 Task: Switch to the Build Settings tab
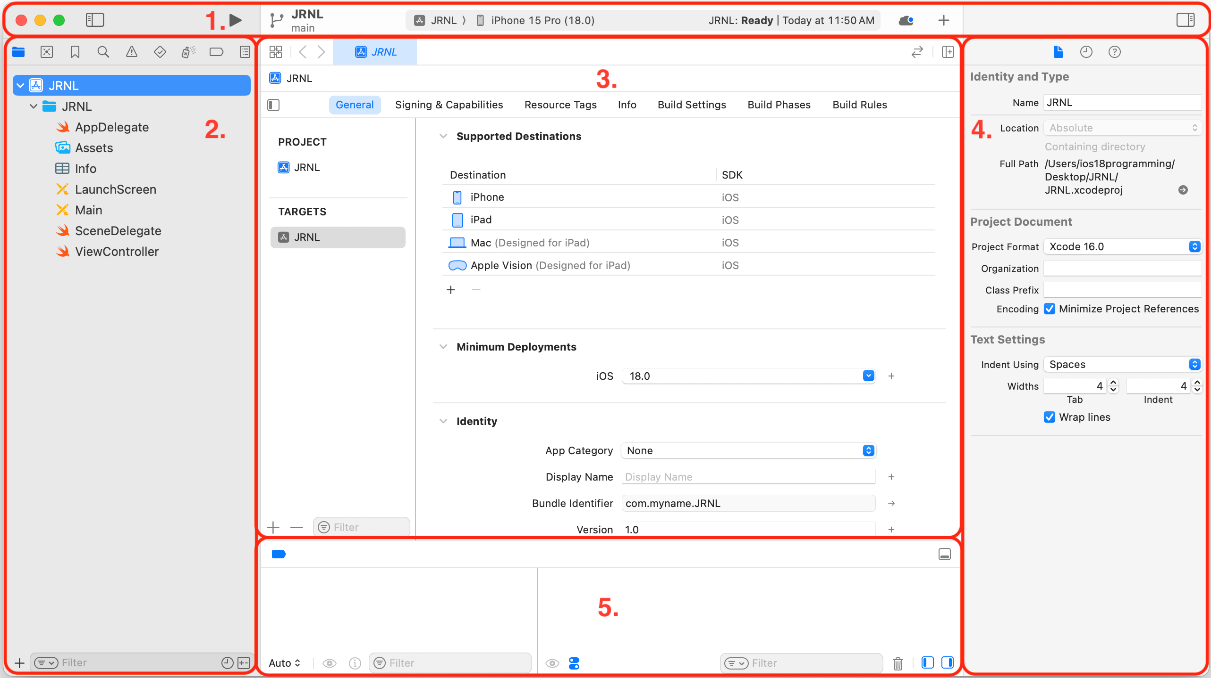[x=692, y=105]
